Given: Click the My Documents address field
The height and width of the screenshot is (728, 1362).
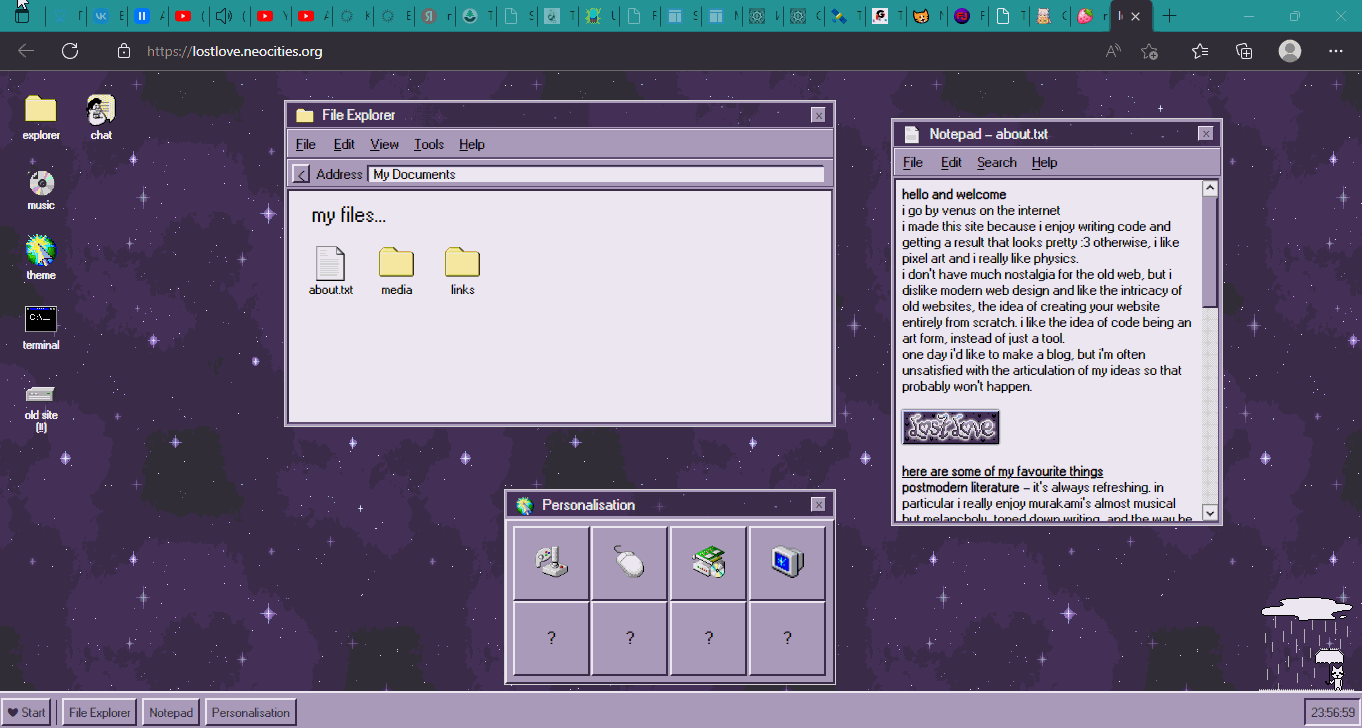Looking at the screenshot, I should click(x=596, y=174).
